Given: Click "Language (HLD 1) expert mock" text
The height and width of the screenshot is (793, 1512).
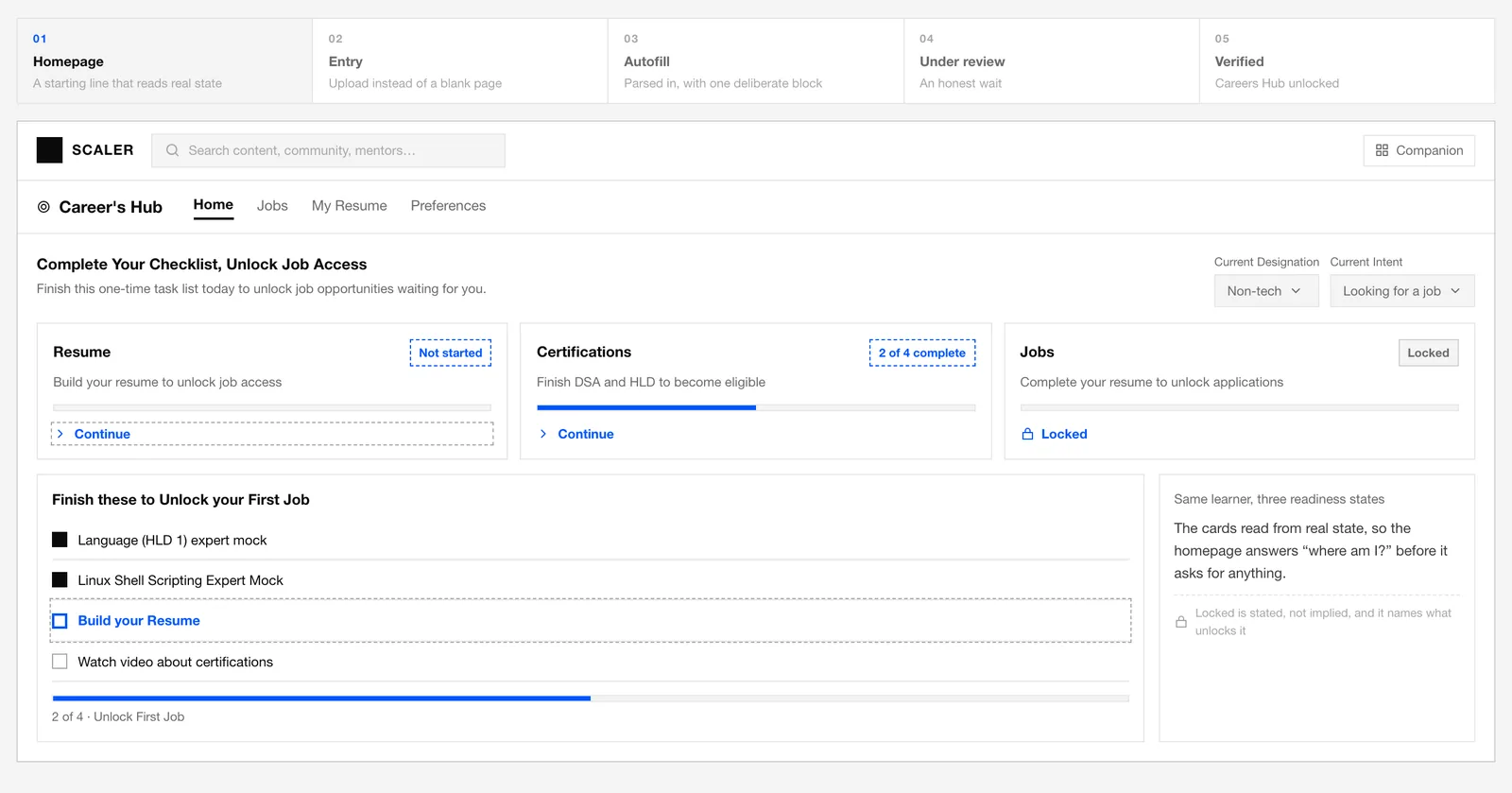Looking at the screenshot, I should point(172,541).
